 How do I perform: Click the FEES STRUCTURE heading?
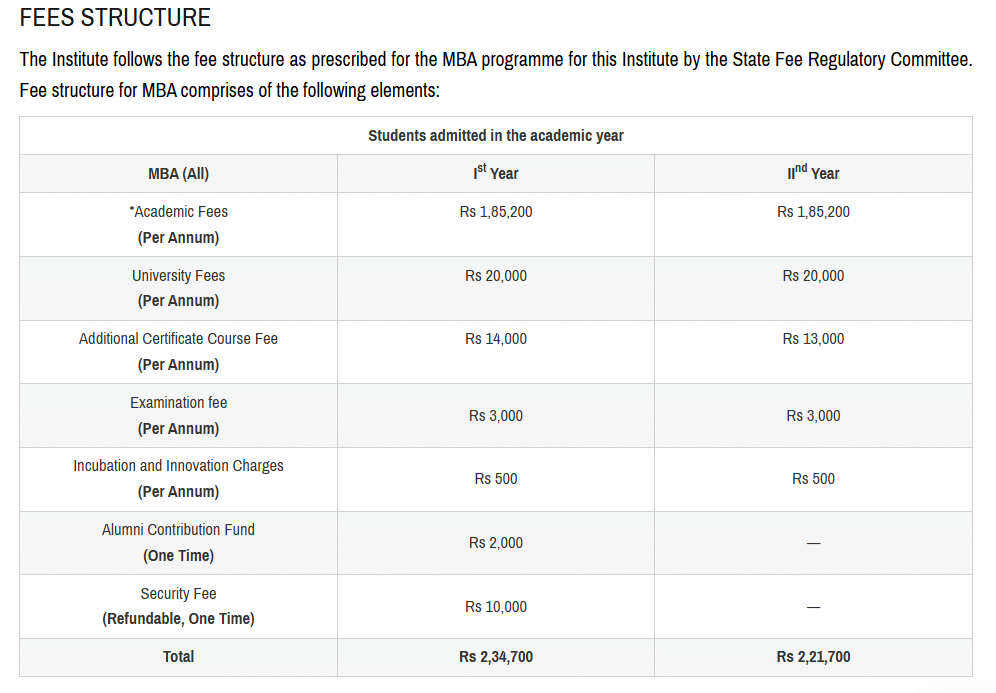115,18
